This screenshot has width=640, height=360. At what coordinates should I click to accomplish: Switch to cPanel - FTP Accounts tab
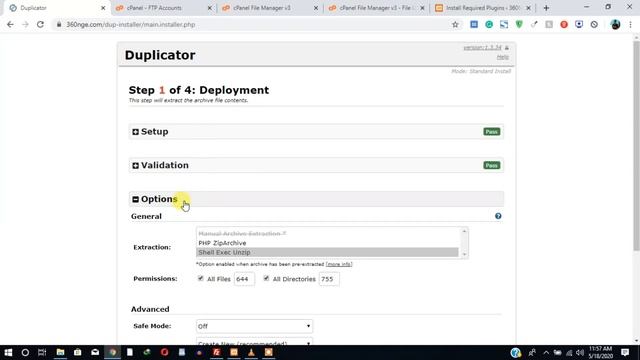click(163, 8)
